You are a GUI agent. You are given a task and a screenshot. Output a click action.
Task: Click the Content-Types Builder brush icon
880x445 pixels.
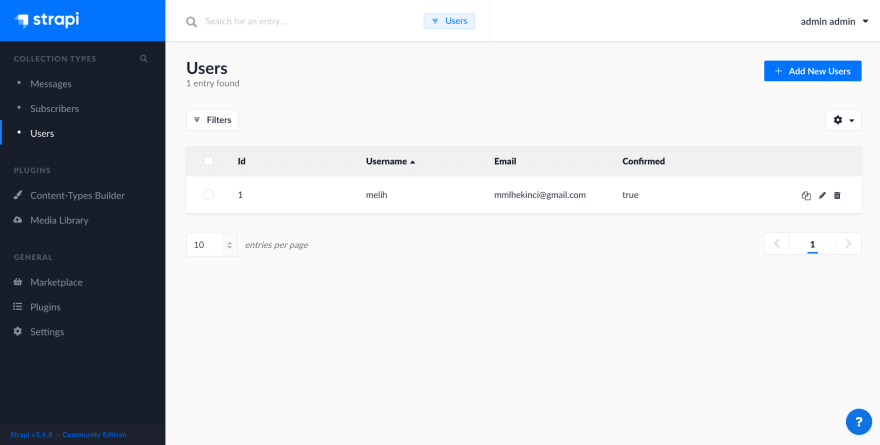[18, 195]
